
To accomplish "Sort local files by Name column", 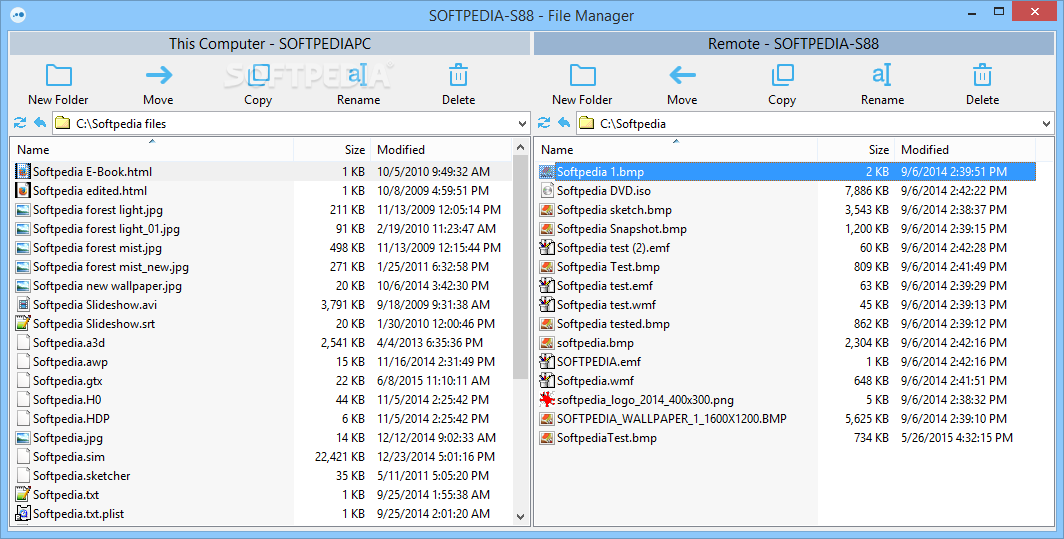I will 152,149.
